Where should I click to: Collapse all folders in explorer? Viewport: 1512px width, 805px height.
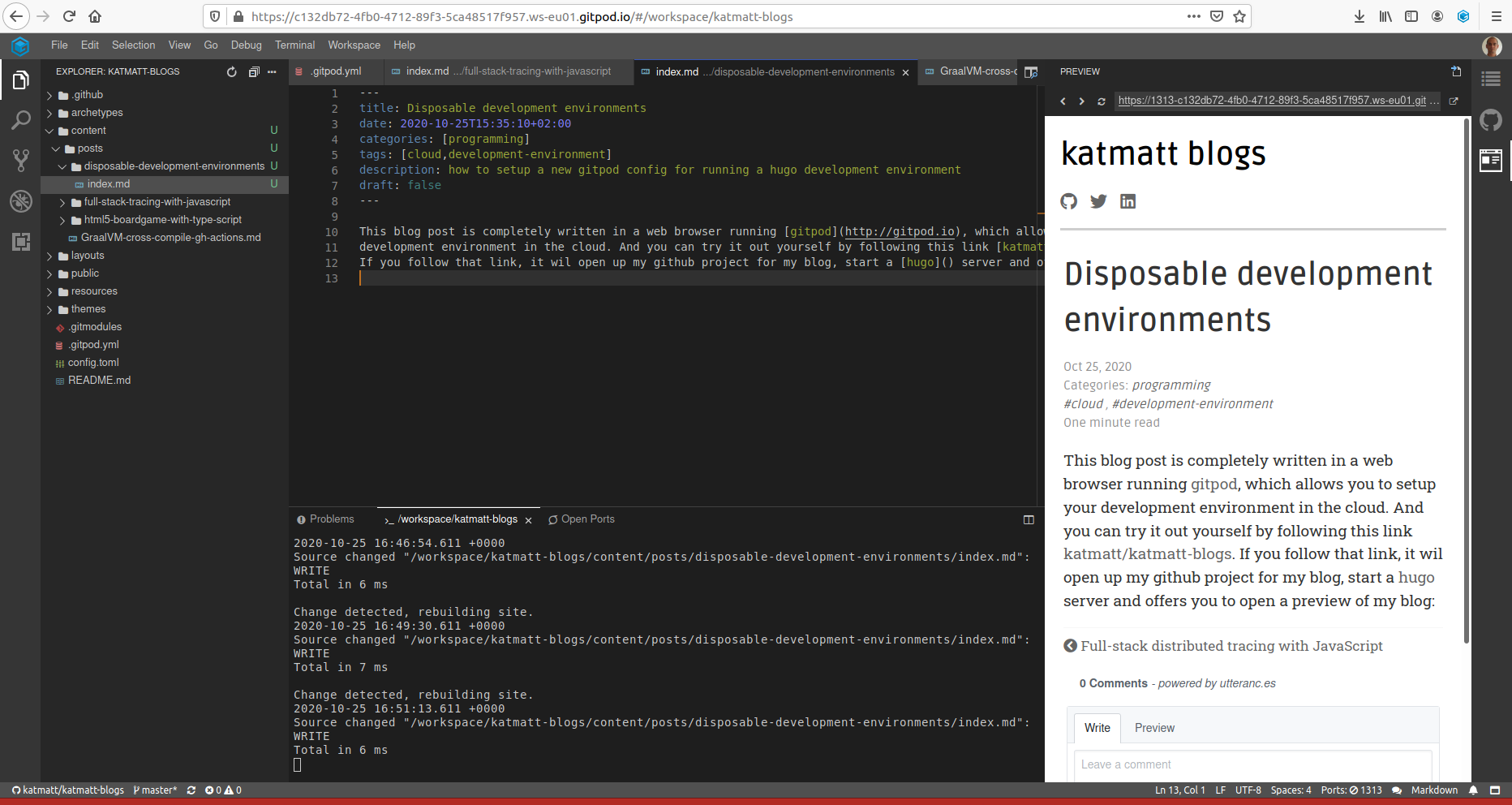[253, 71]
